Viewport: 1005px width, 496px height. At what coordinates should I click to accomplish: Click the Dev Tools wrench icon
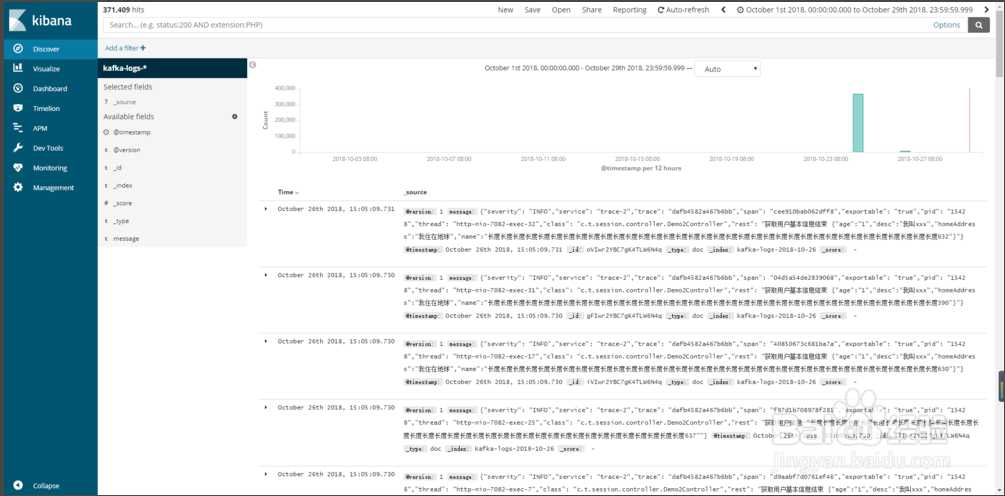tap(18, 148)
